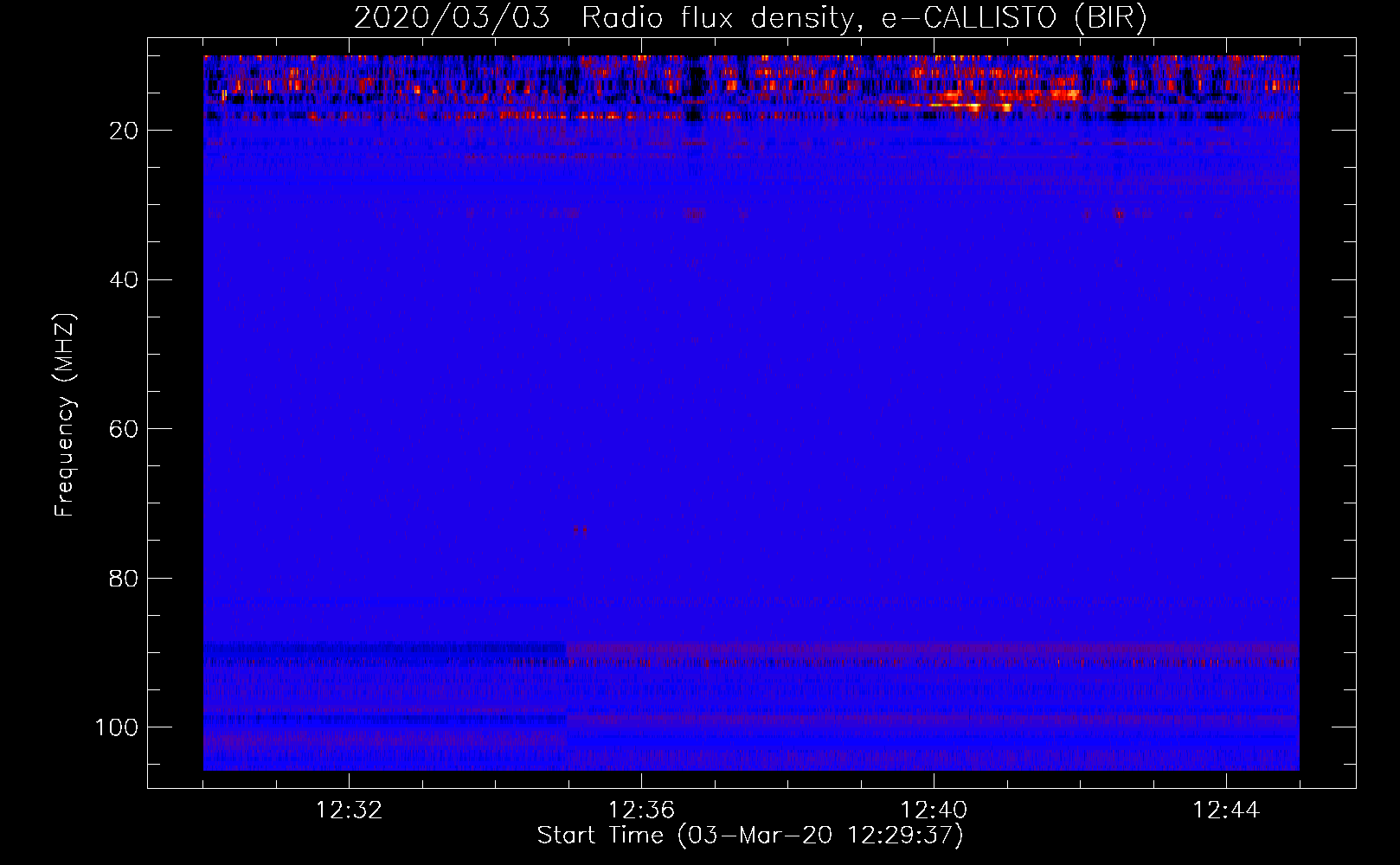Click the red spot near 31 MHz at 12:42

[x=1119, y=214]
